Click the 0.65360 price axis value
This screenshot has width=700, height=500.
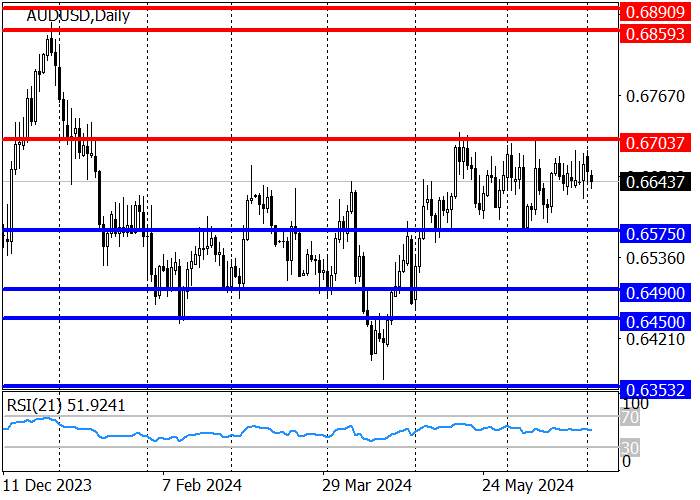[x=655, y=258]
